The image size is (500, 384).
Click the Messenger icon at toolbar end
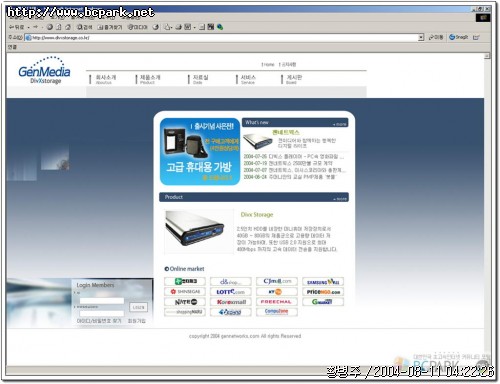click(x=220, y=27)
